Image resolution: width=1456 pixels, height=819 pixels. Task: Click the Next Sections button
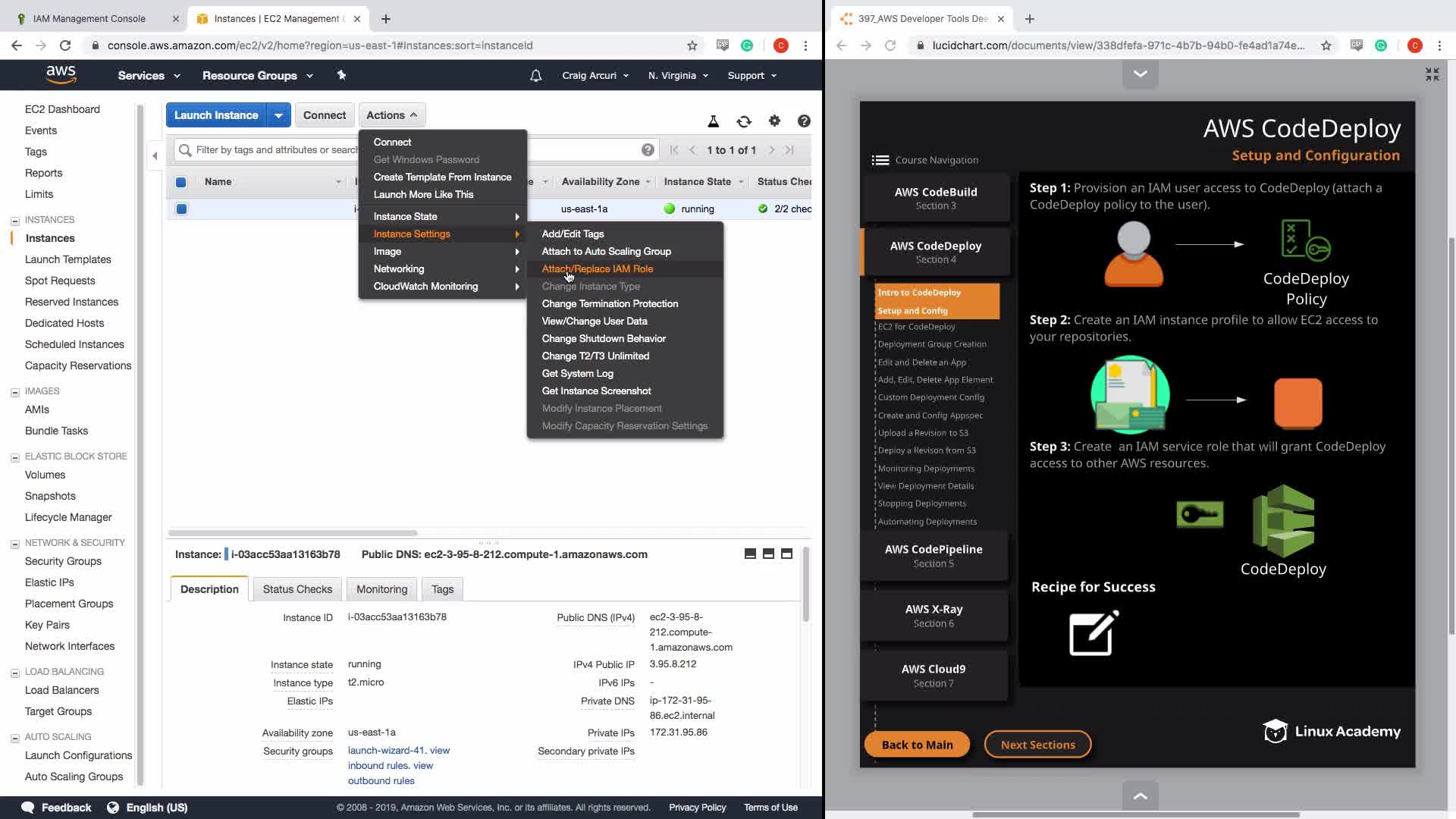point(1037,745)
